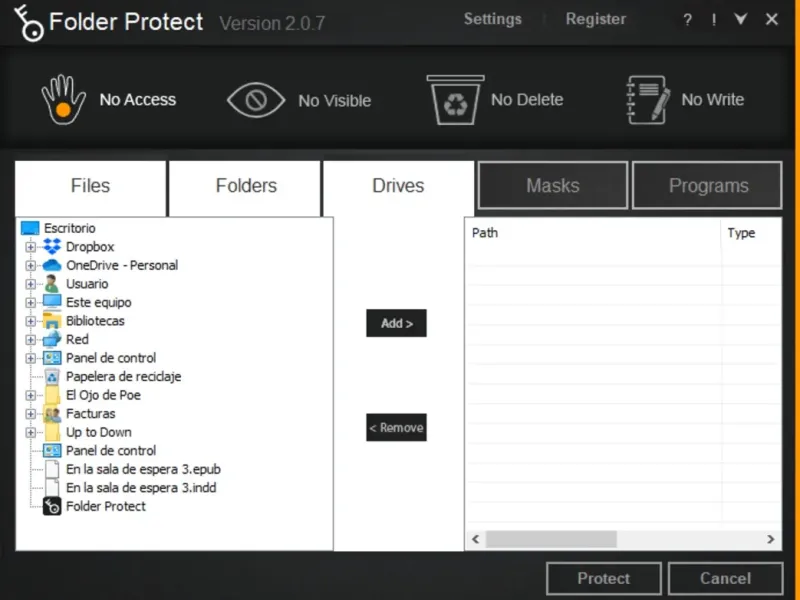Click the < Remove button
800x600 pixels.
pos(396,428)
